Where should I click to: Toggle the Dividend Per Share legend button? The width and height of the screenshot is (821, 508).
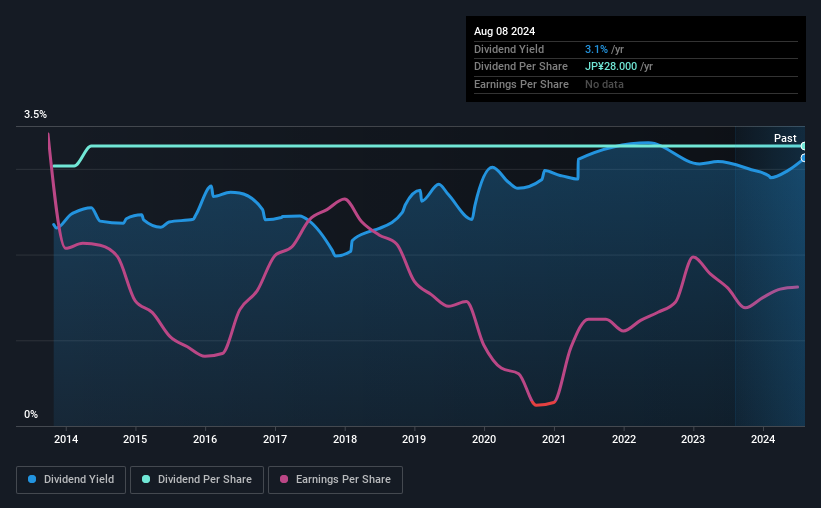[197, 480]
